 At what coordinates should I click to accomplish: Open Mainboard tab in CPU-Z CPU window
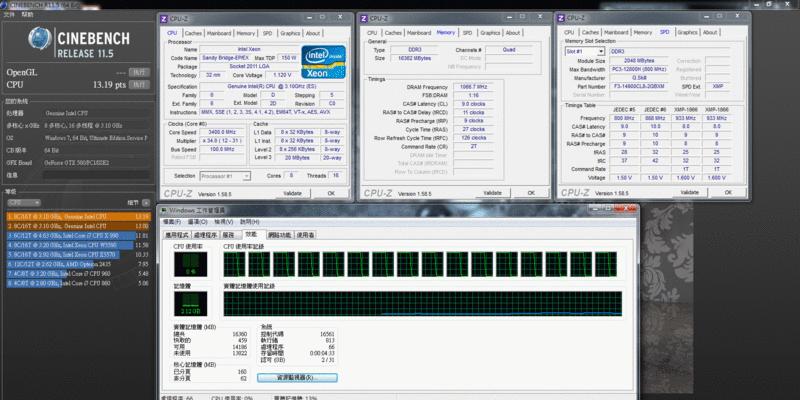pos(219,33)
